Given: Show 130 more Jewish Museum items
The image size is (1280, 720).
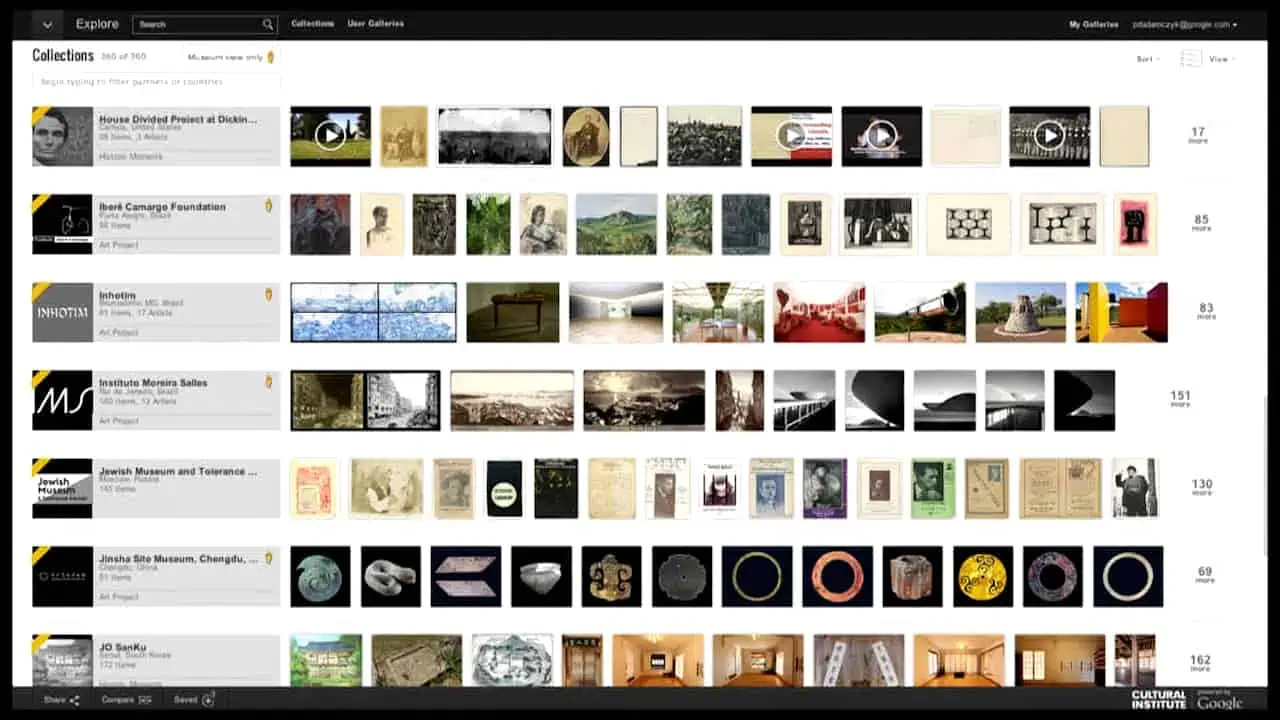Looking at the screenshot, I should coord(1202,487).
